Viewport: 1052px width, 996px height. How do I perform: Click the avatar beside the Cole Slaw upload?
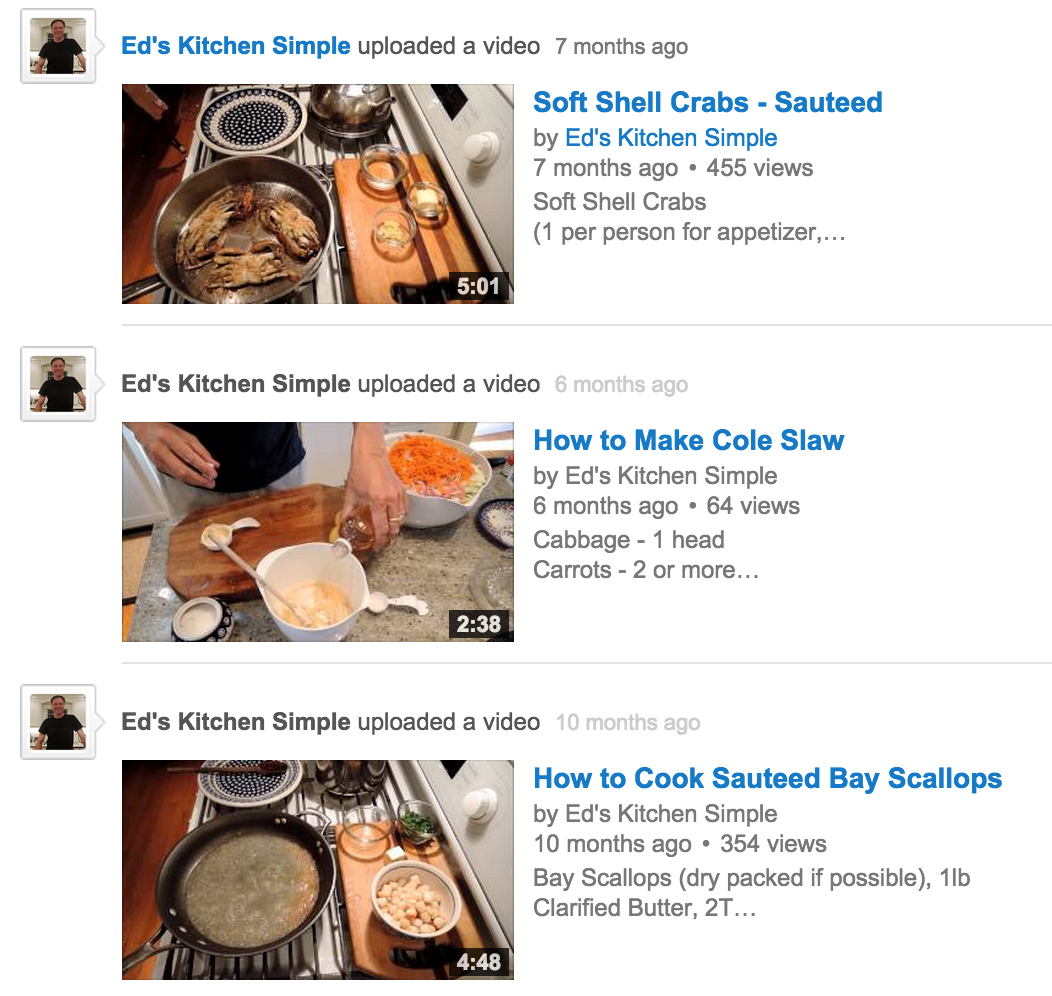58,384
